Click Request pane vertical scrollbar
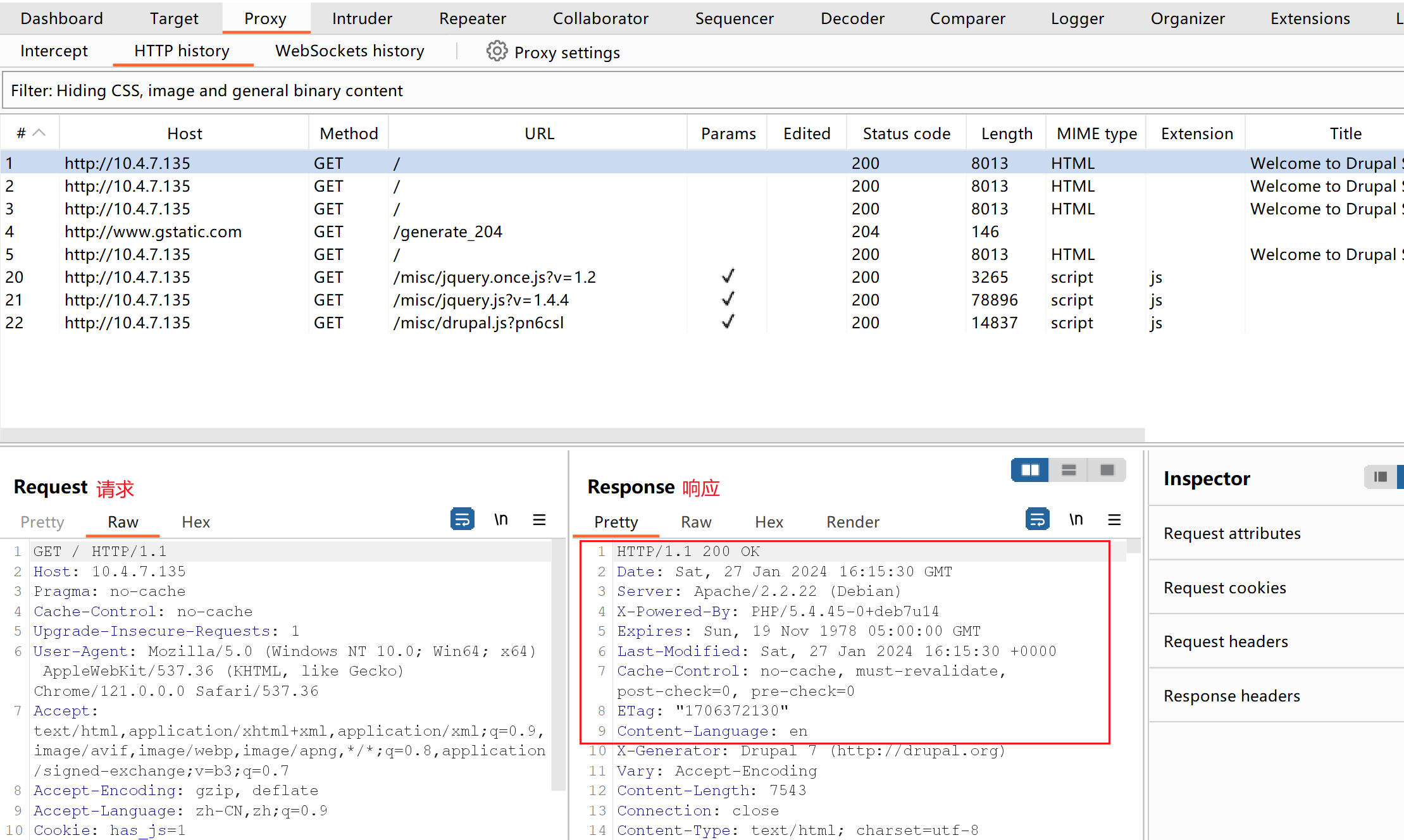Screen dimensions: 1404x840 pos(557,664)
